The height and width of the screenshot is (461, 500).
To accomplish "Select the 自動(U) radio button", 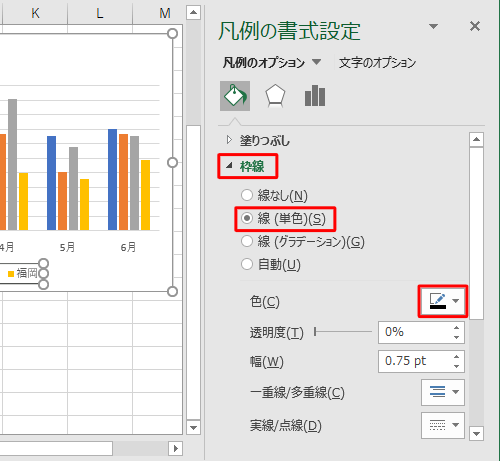I will 247,264.
